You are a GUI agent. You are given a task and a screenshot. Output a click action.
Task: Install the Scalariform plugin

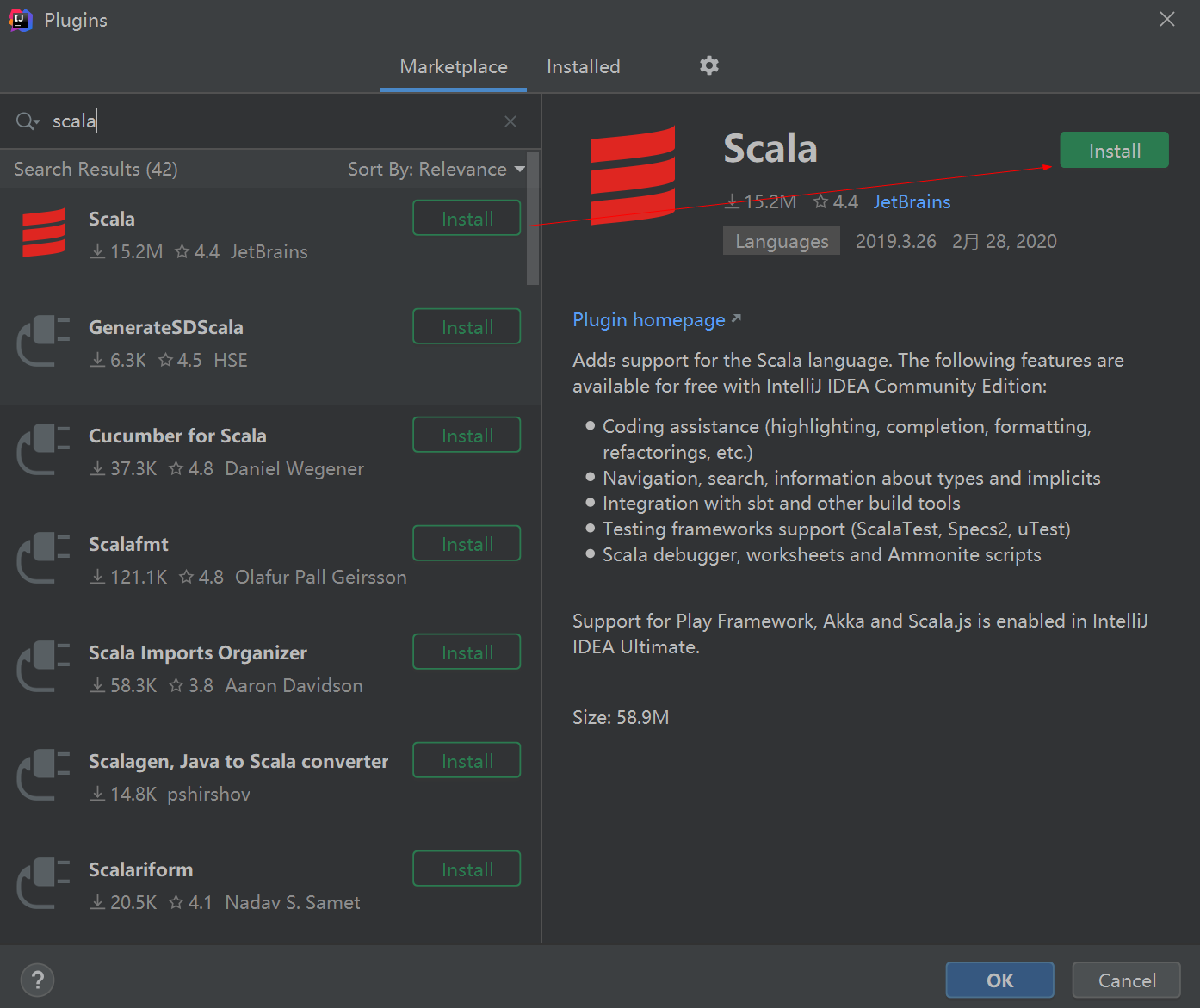click(x=467, y=869)
